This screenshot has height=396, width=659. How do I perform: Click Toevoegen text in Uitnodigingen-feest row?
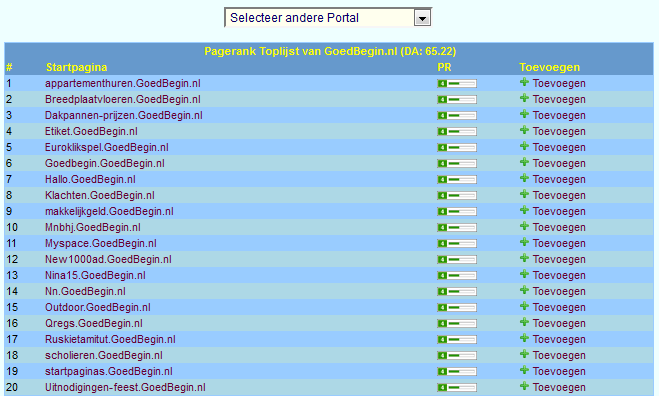[559, 387]
